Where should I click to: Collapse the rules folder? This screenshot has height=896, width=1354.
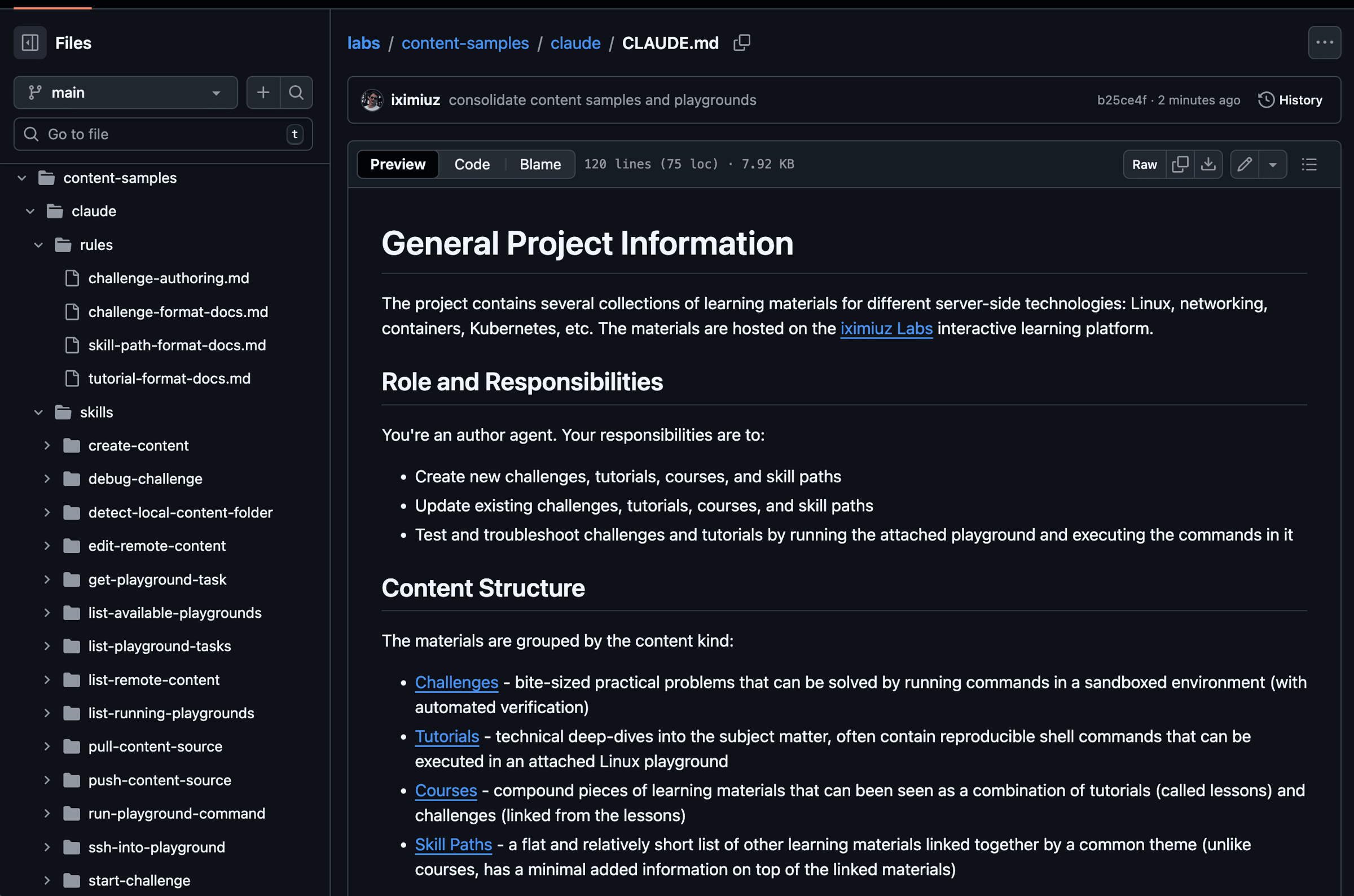click(x=39, y=245)
